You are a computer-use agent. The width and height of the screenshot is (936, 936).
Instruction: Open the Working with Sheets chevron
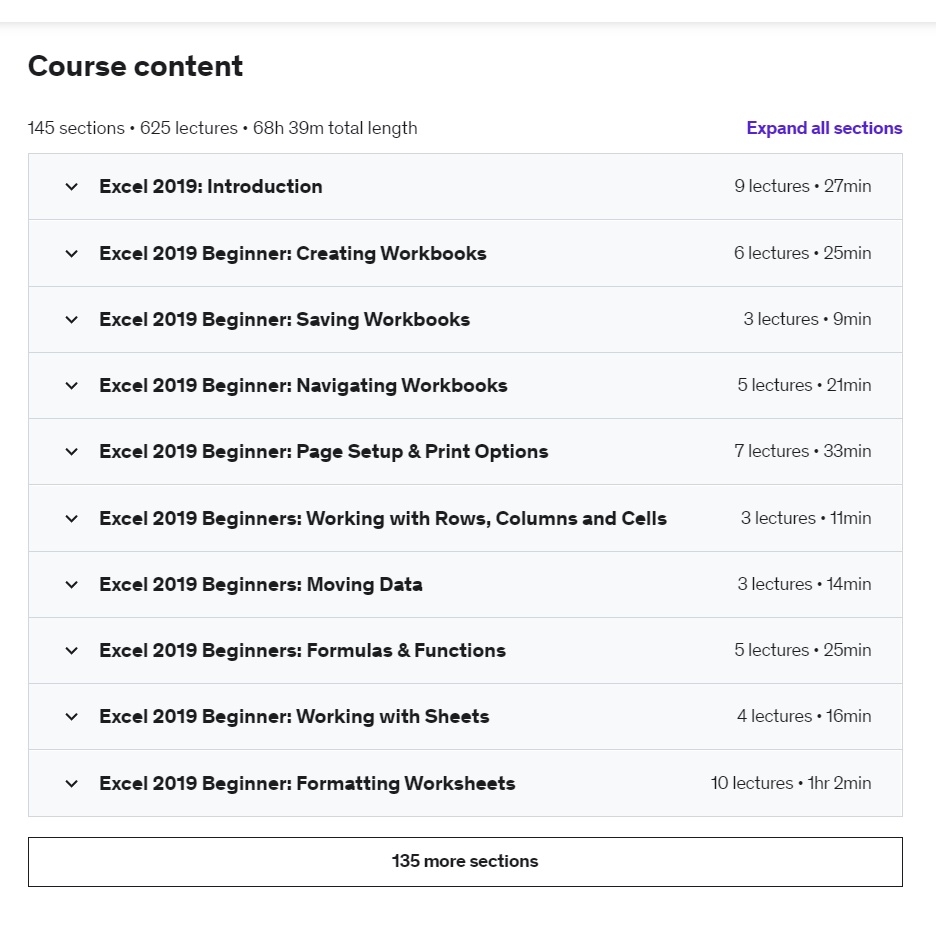tap(71, 717)
